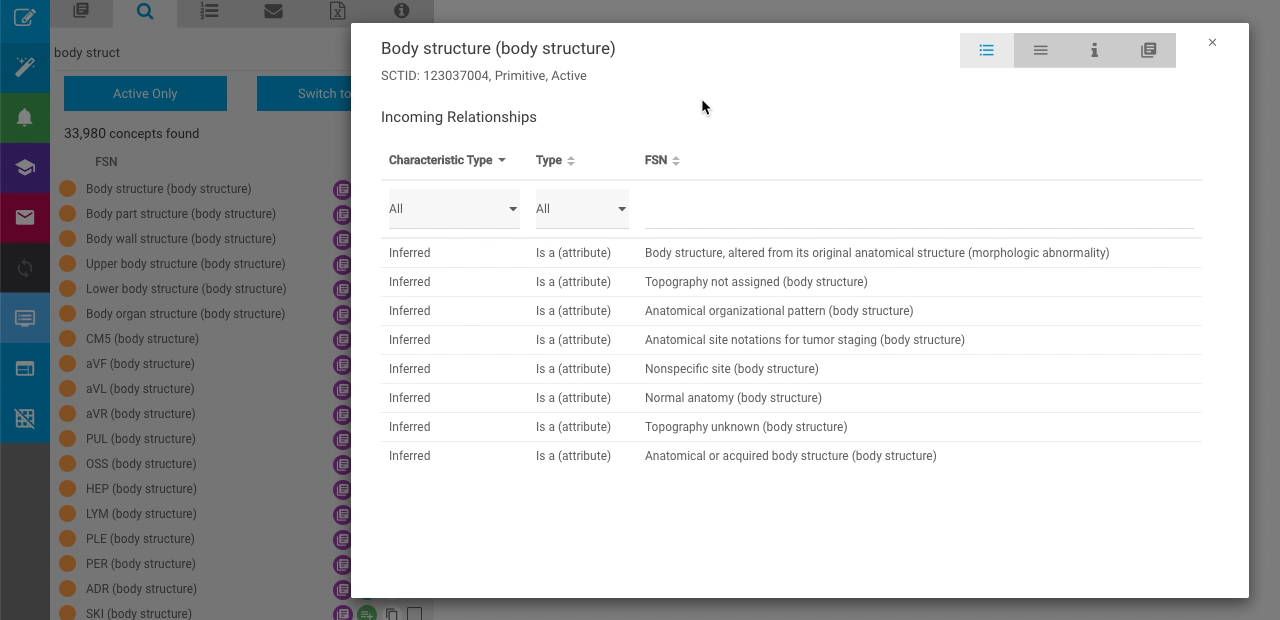Screen dimensions: 1280x620
Task: Select Lower body structure result
Action: (186, 289)
